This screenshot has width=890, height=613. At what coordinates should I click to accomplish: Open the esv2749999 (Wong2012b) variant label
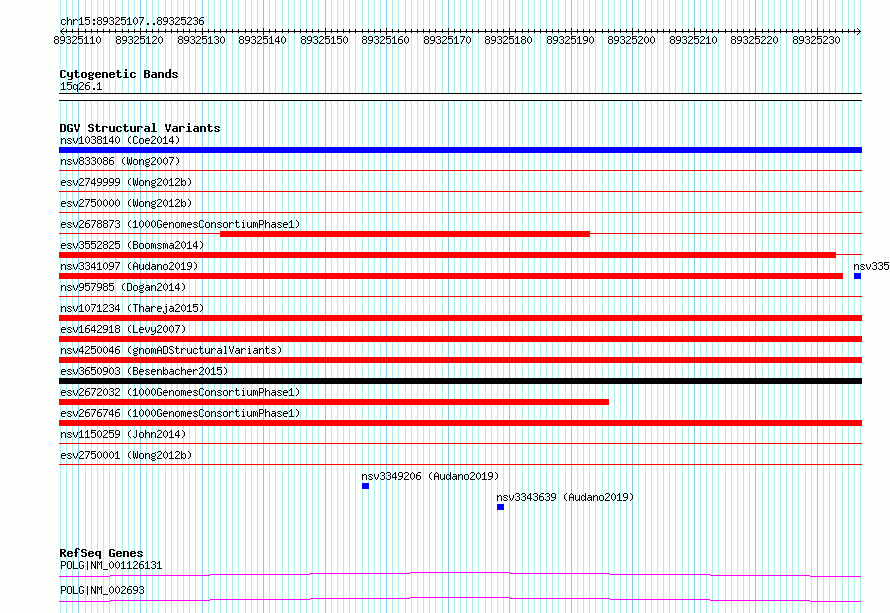click(x=126, y=182)
